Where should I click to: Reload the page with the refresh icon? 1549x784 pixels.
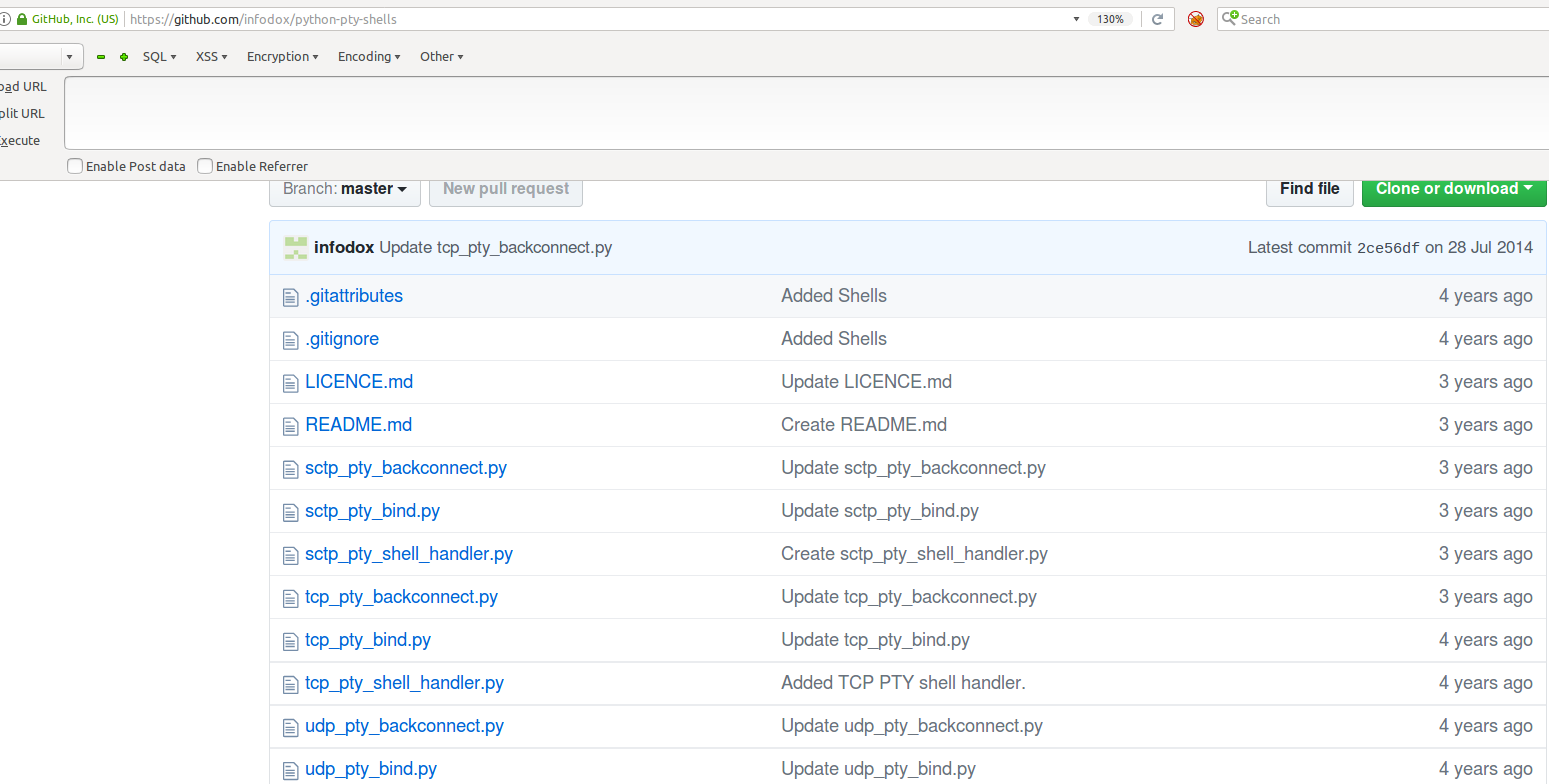1157,19
